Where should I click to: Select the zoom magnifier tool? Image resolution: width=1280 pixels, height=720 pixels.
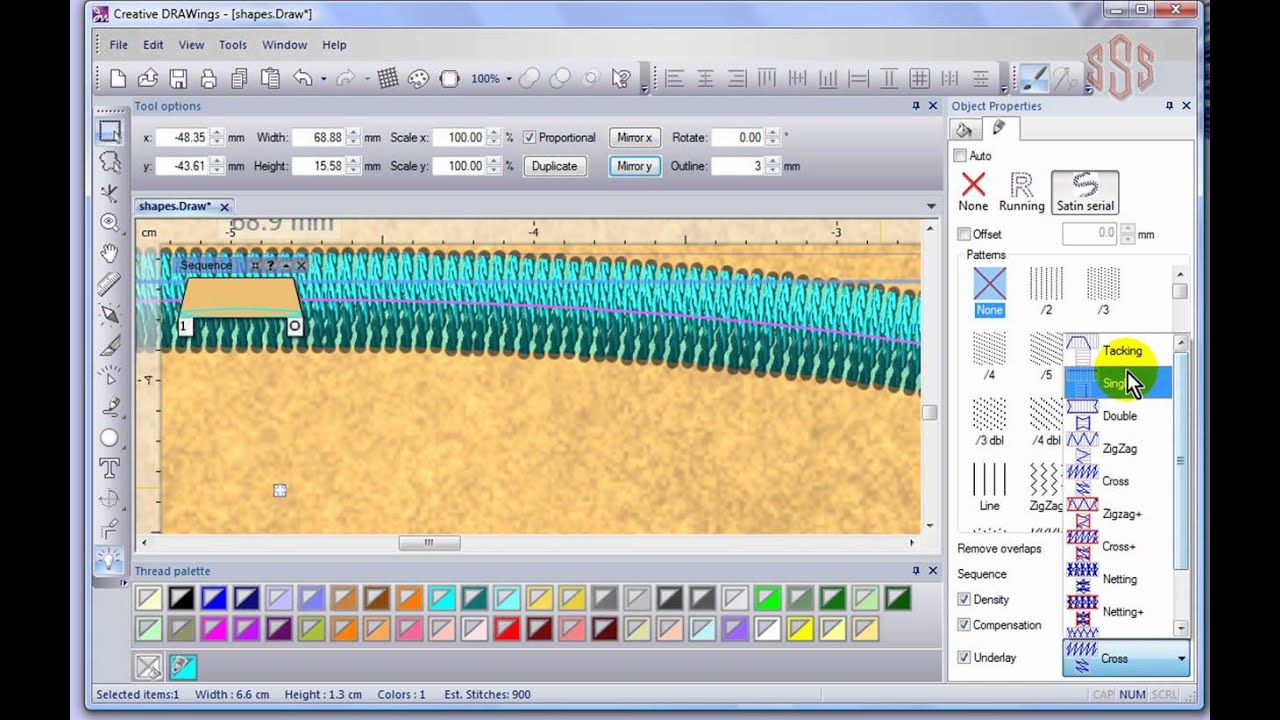[110, 222]
